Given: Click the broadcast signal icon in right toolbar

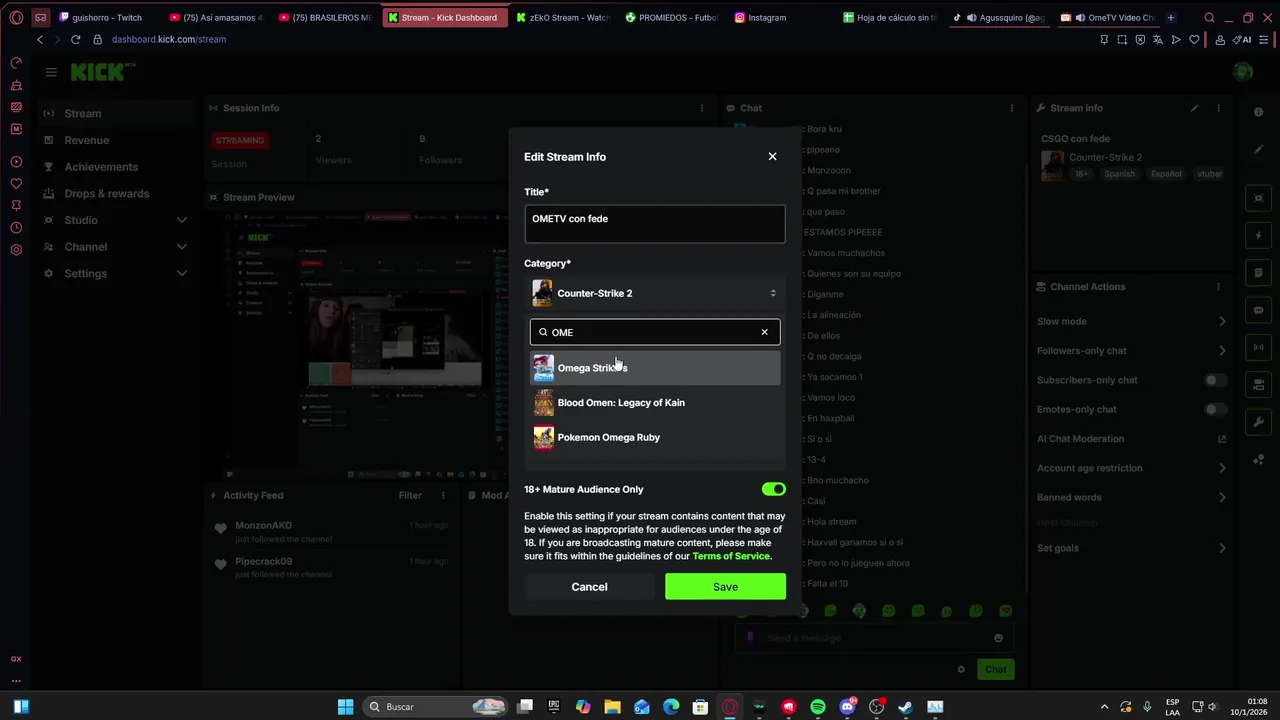Looking at the screenshot, I should pos(1259,347).
